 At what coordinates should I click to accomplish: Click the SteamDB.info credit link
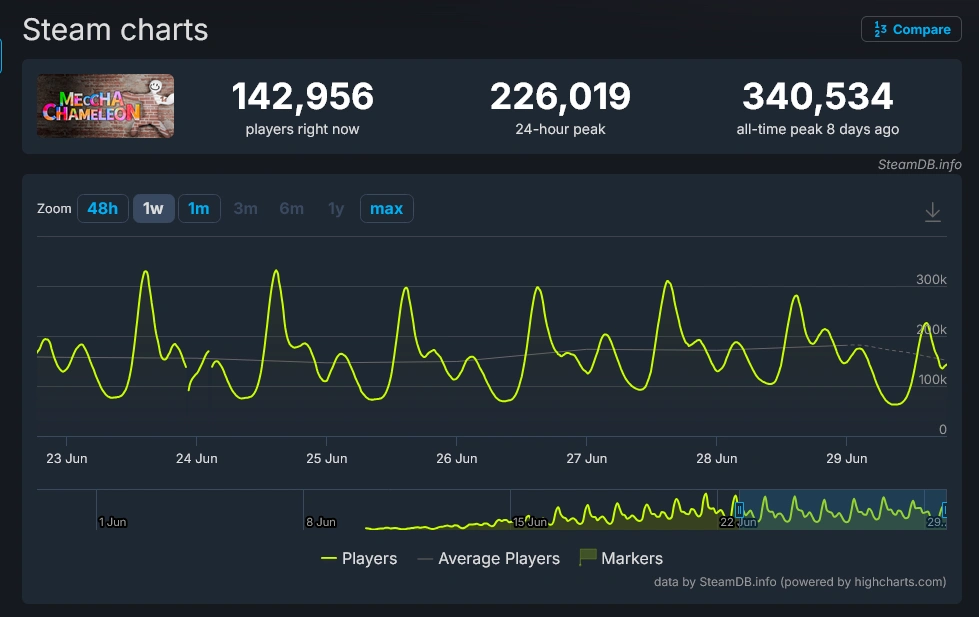(919, 164)
